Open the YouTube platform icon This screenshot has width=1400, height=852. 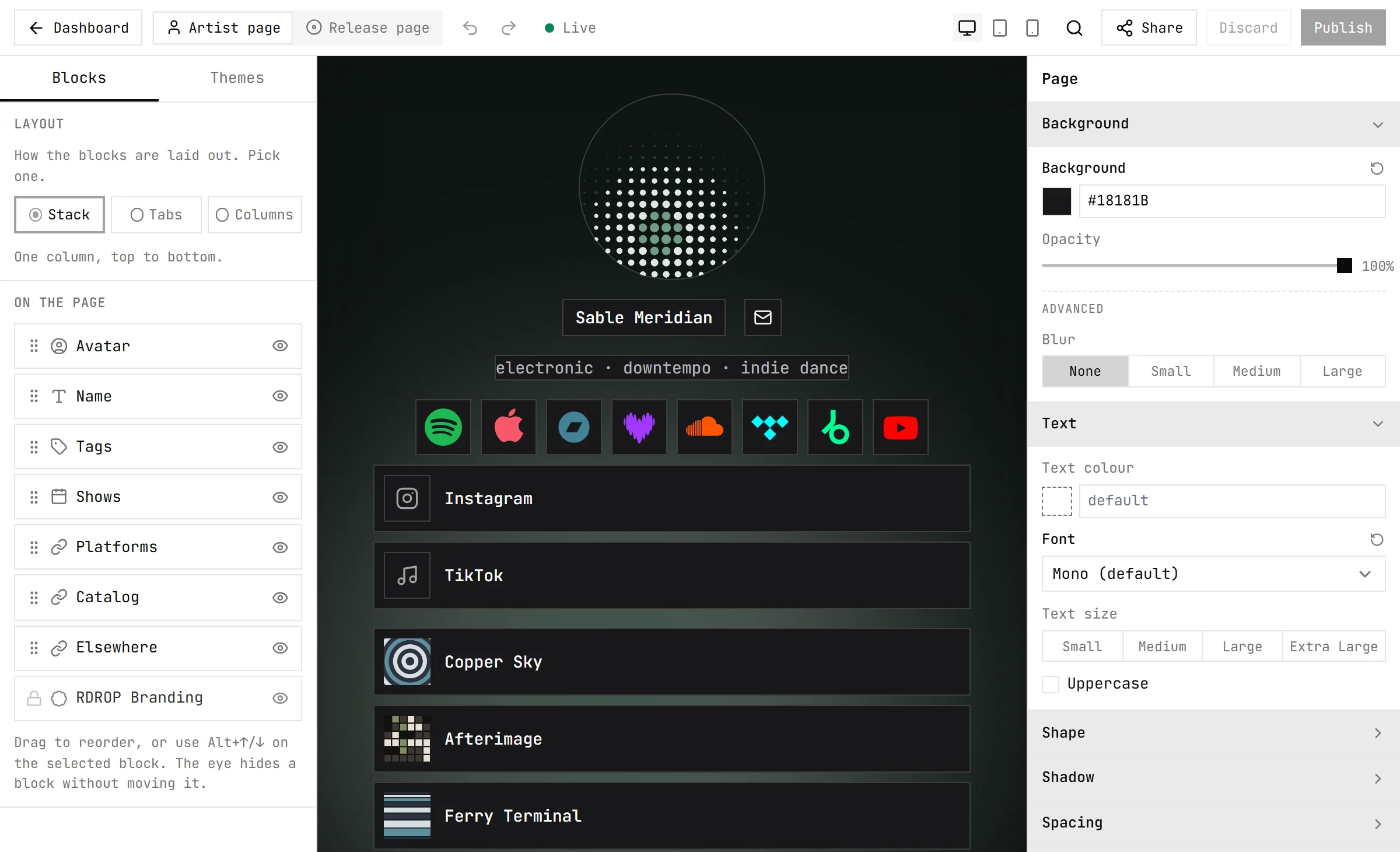point(901,427)
